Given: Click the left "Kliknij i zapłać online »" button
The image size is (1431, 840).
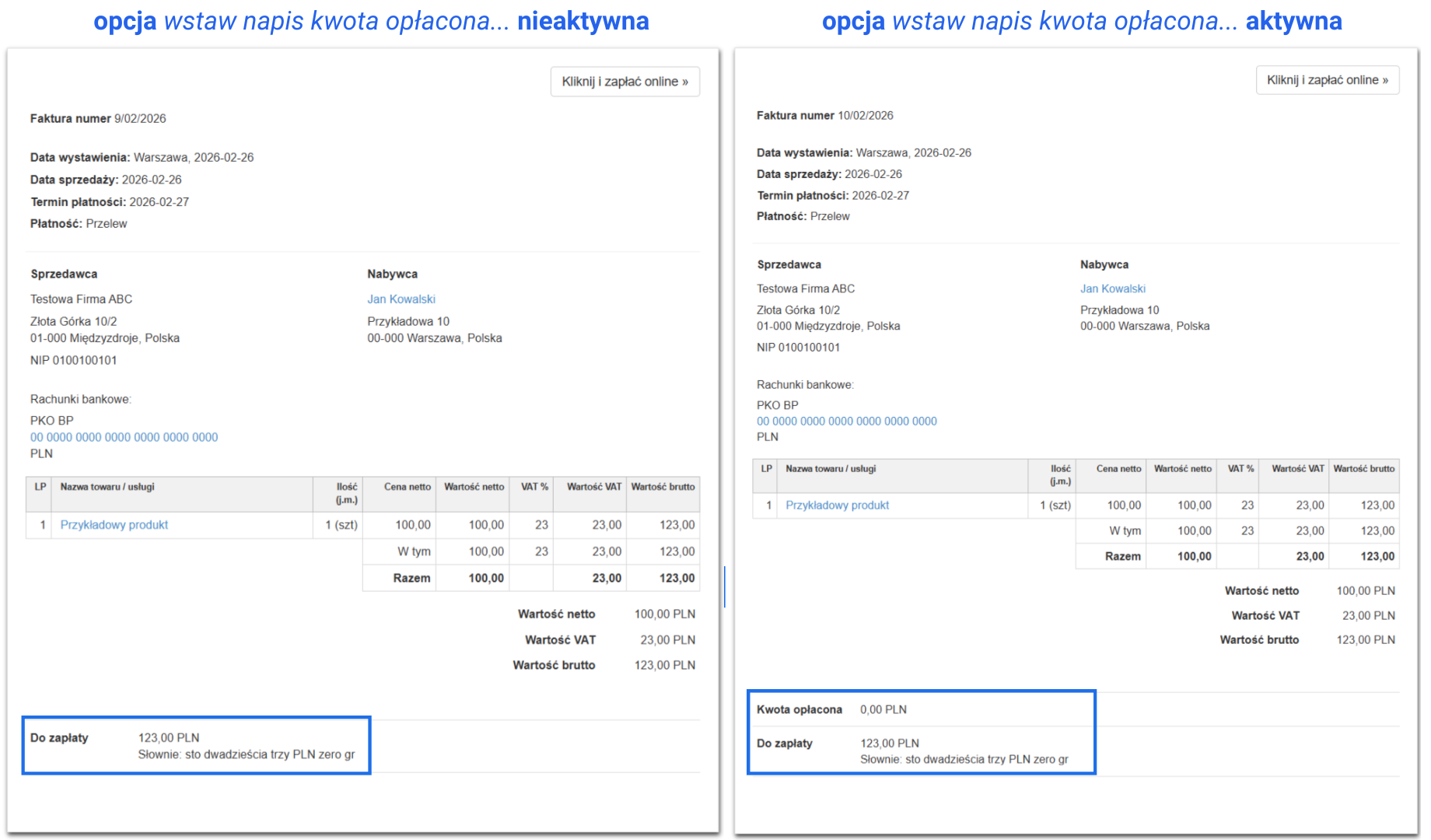Looking at the screenshot, I should tap(625, 81).
